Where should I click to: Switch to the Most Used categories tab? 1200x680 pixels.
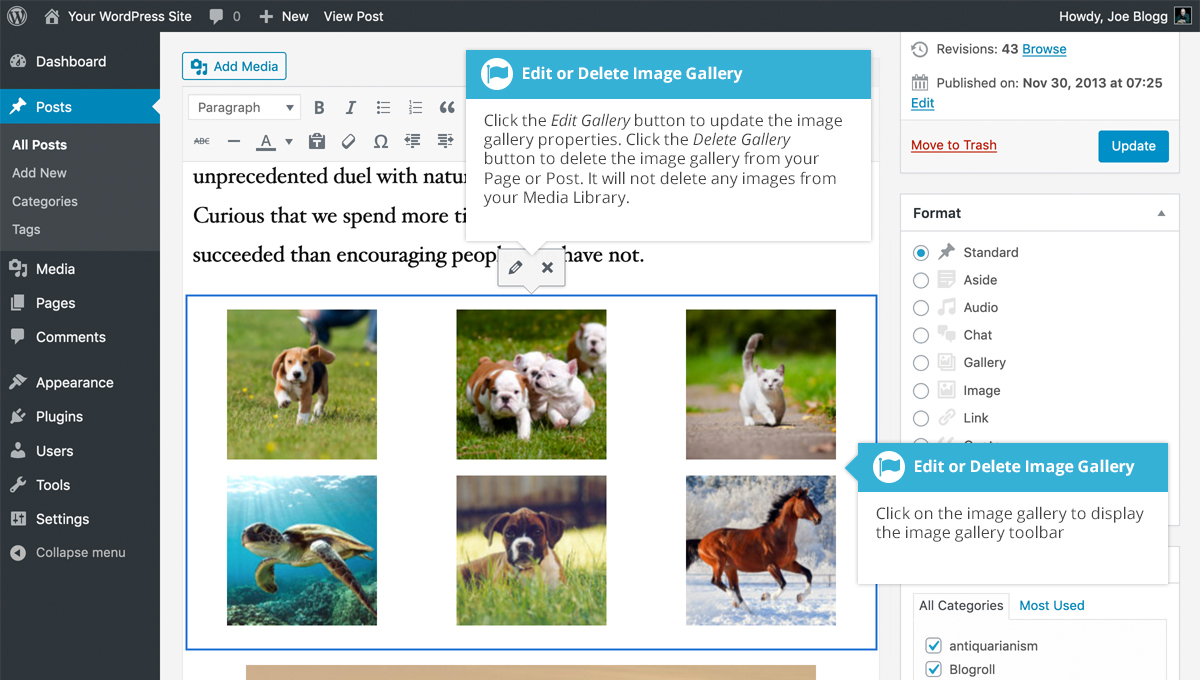[x=1051, y=605]
